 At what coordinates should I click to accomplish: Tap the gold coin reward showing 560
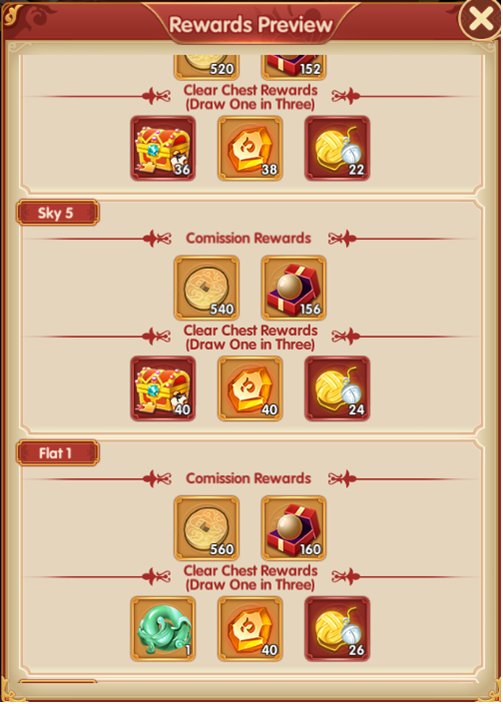(207, 528)
